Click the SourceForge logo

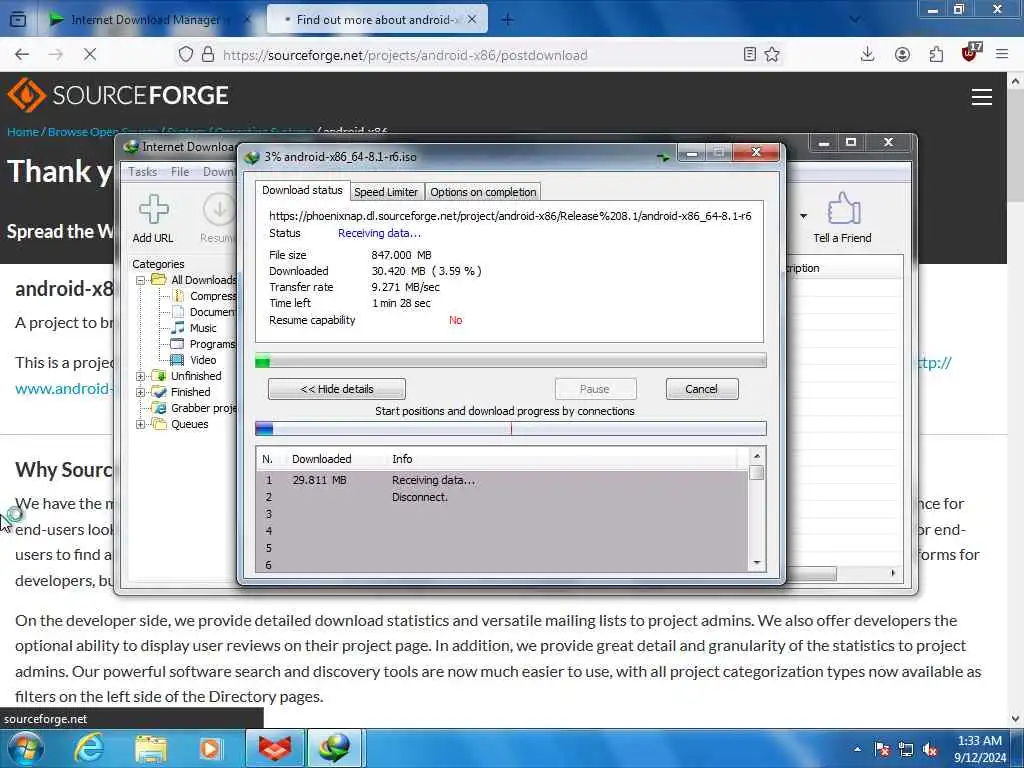coord(118,95)
